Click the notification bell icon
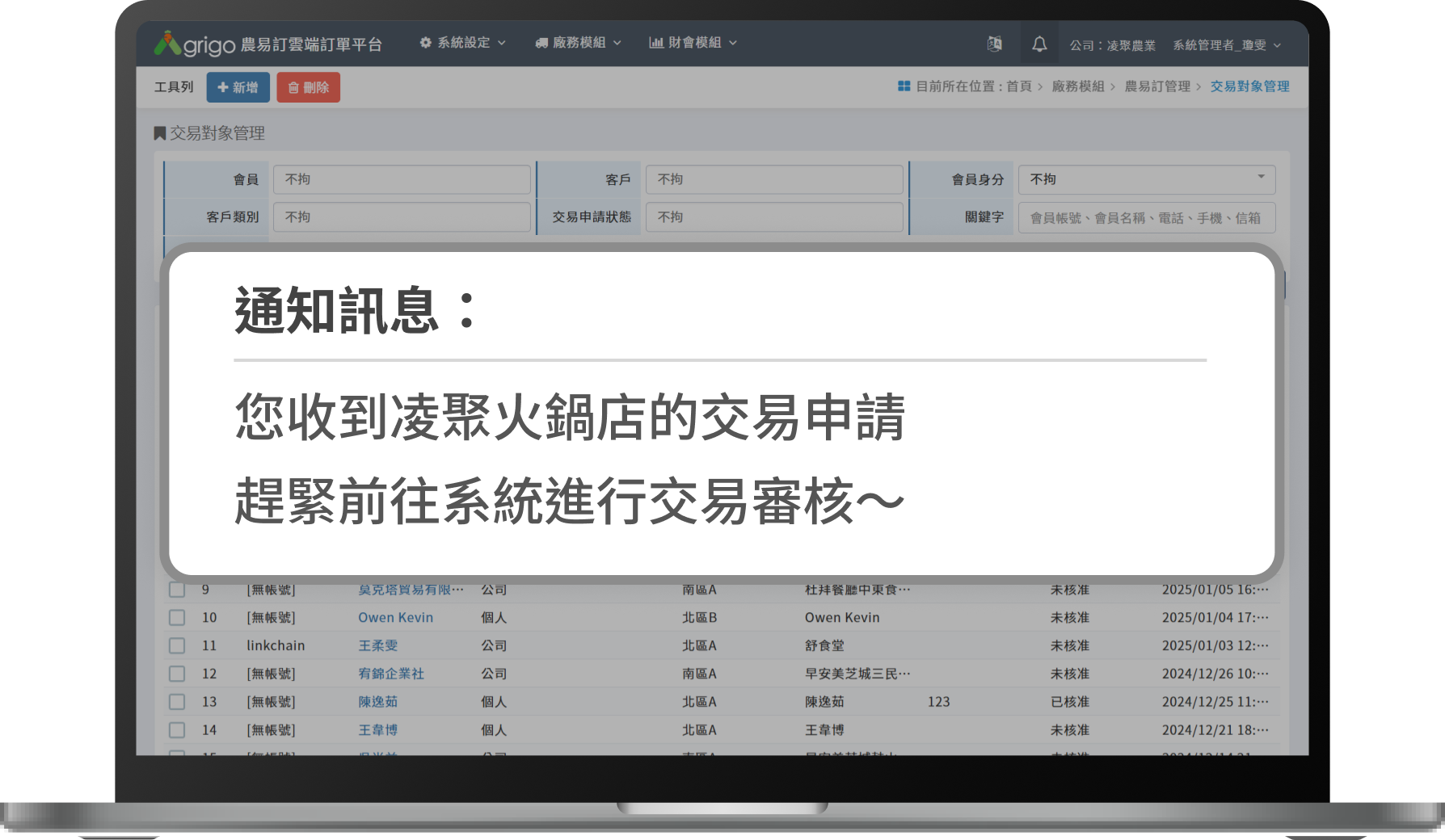The image size is (1445, 840). click(x=1039, y=44)
